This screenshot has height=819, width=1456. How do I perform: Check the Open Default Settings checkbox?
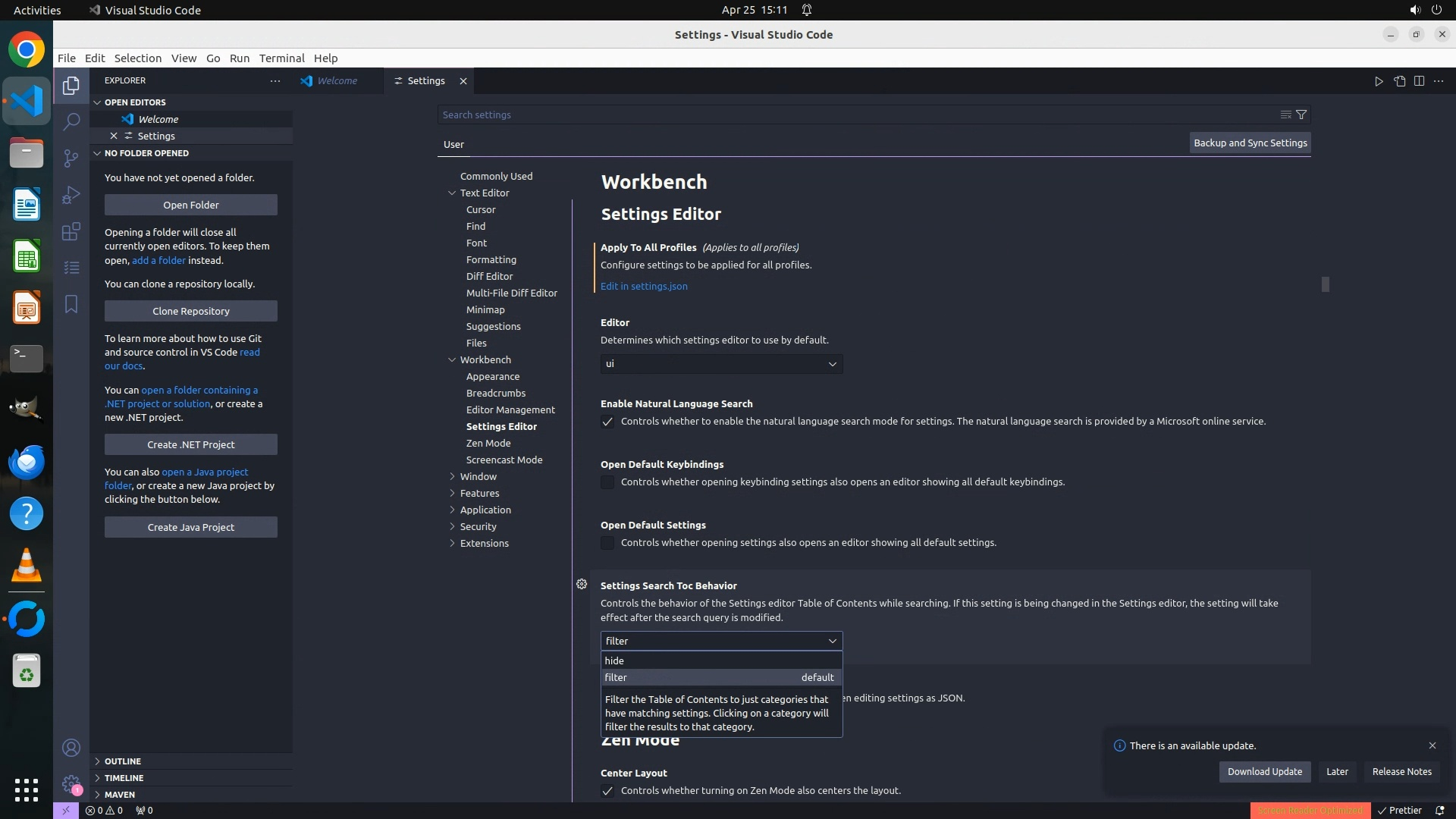pos(607,543)
